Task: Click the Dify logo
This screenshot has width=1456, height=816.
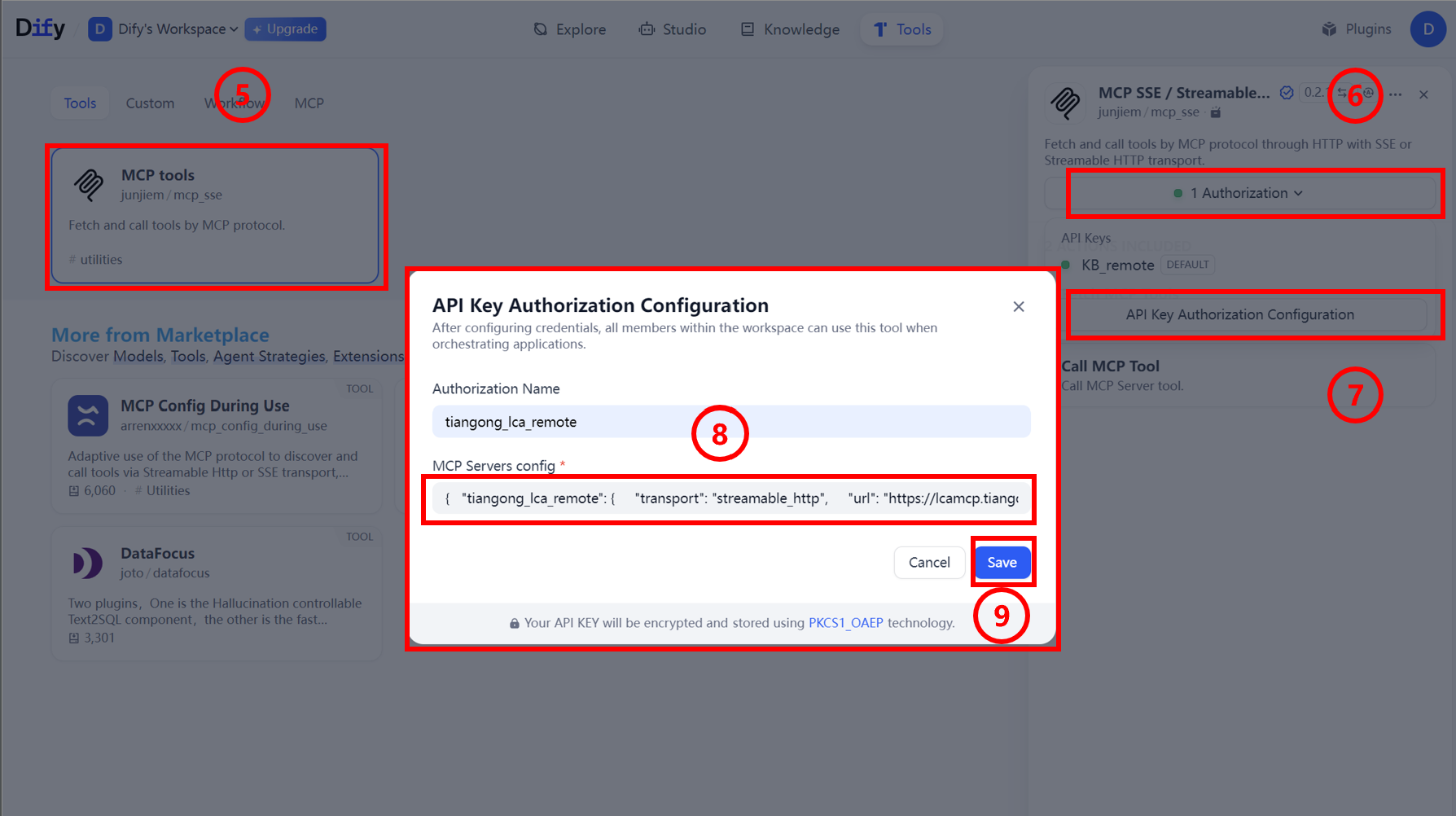Action: click(40, 29)
